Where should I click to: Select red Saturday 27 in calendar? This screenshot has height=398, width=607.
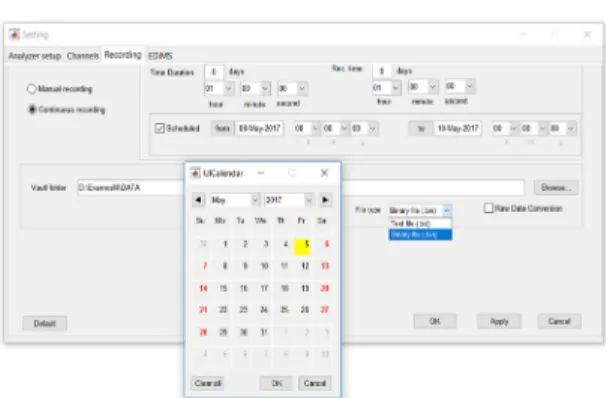tap(325, 310)
